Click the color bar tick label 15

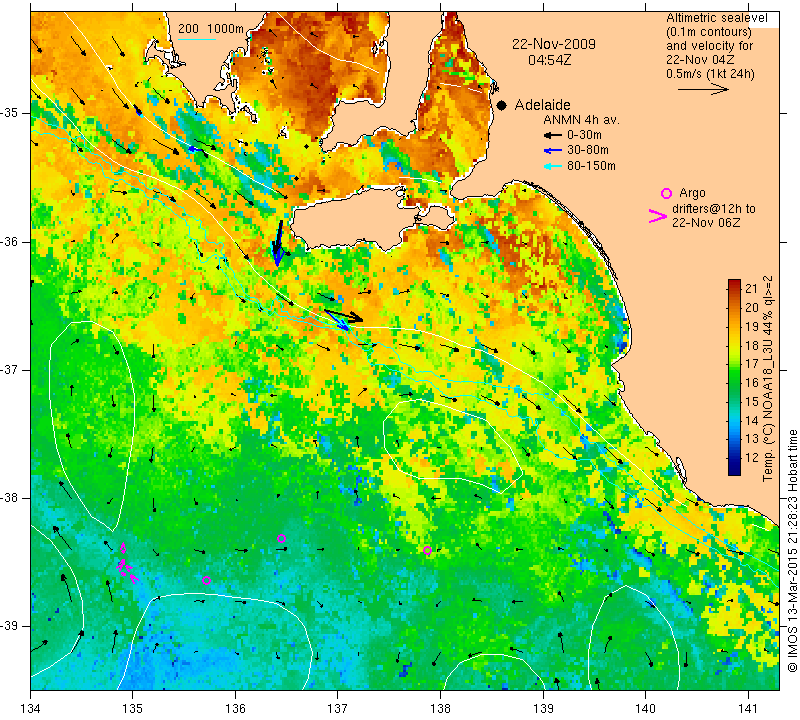752,402
